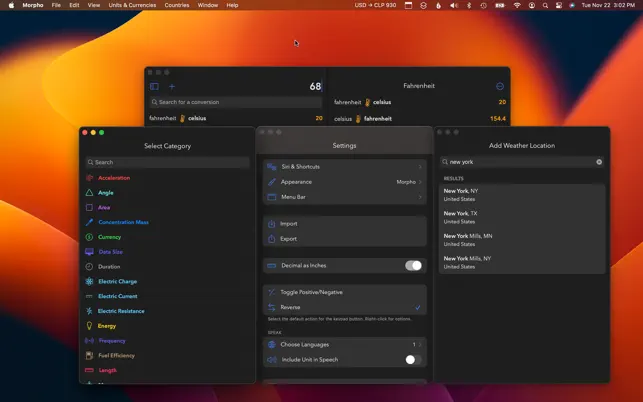Open the View menu
Image resolution: width=643 pixels, height=402 pixels.
(94, 5)
